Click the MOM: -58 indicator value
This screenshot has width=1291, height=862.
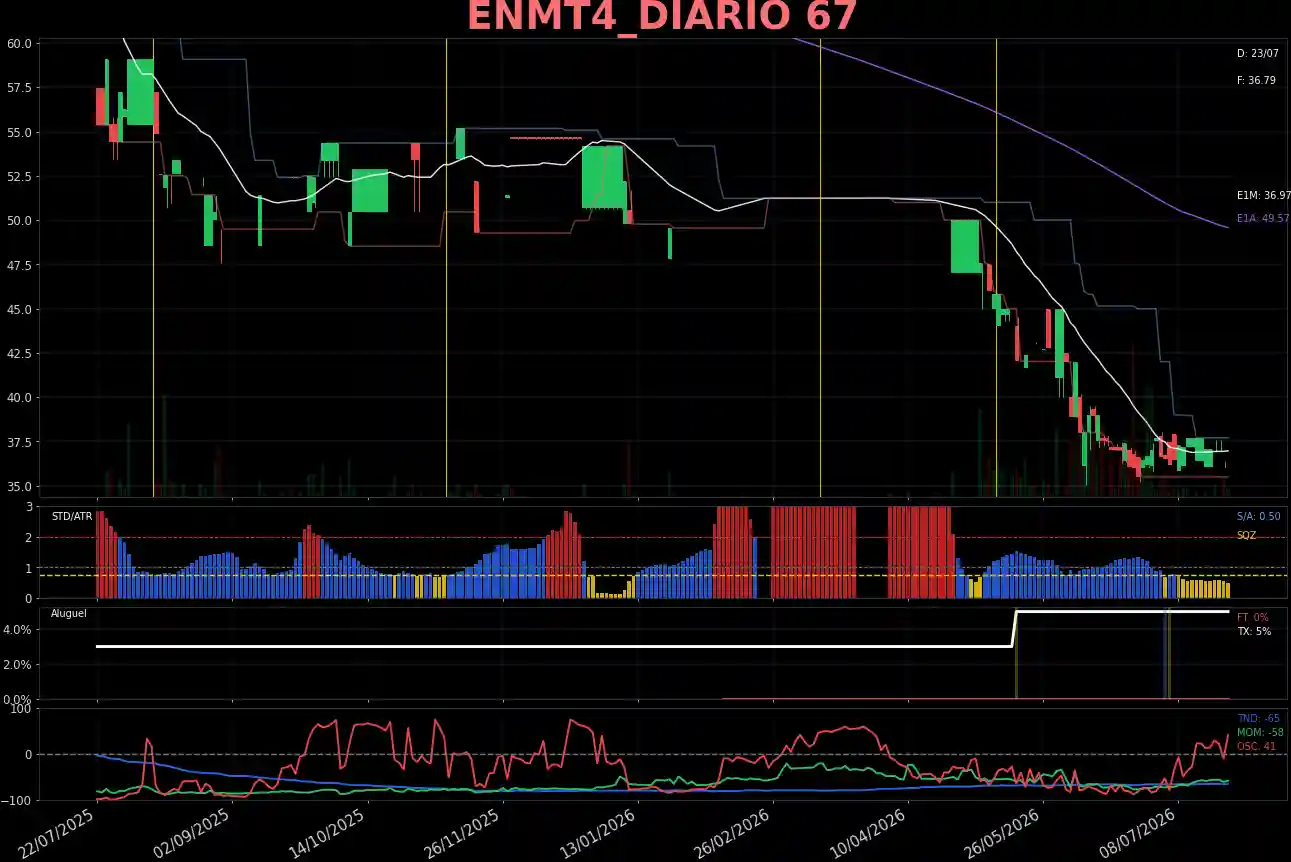[1260, 733]
